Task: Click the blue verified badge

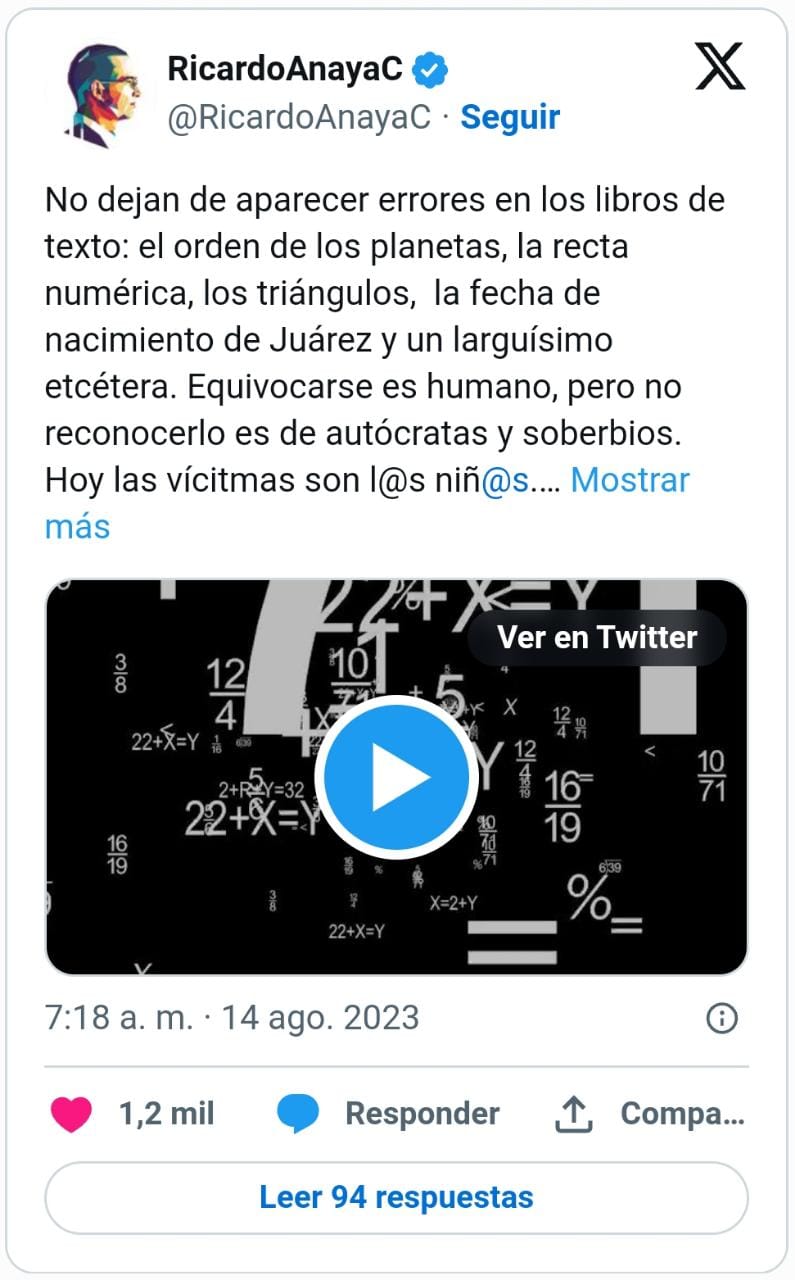Action: tap(432, 69)
